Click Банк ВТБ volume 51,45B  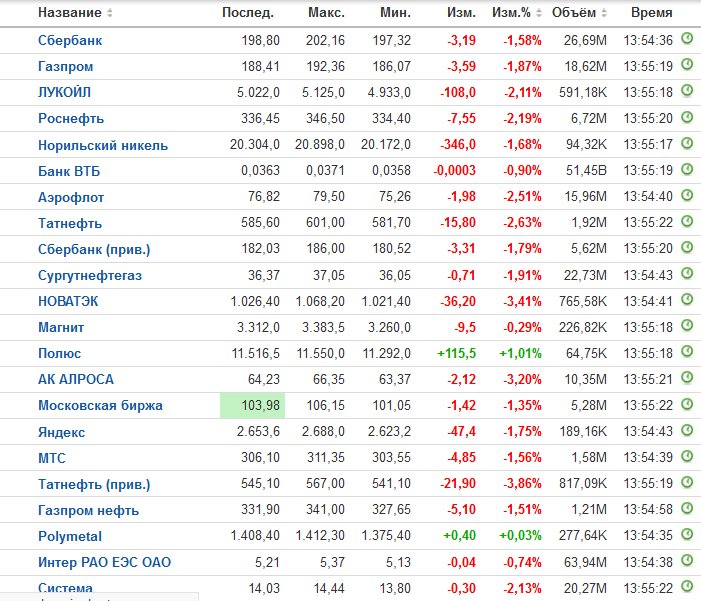click(x=586, y=171)
